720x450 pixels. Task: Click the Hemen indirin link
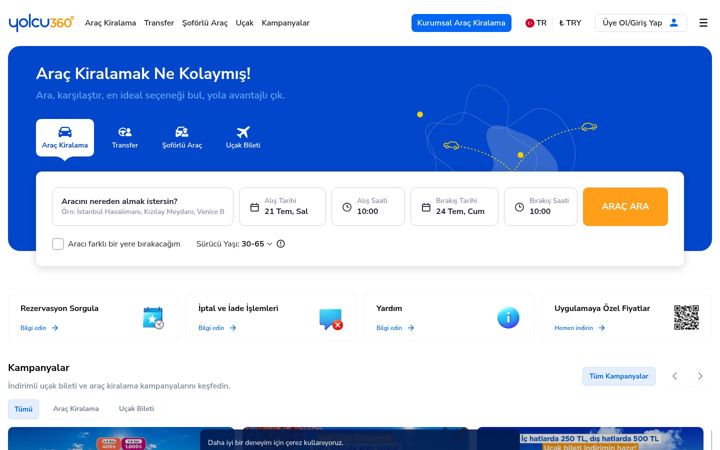click(574, 328)
